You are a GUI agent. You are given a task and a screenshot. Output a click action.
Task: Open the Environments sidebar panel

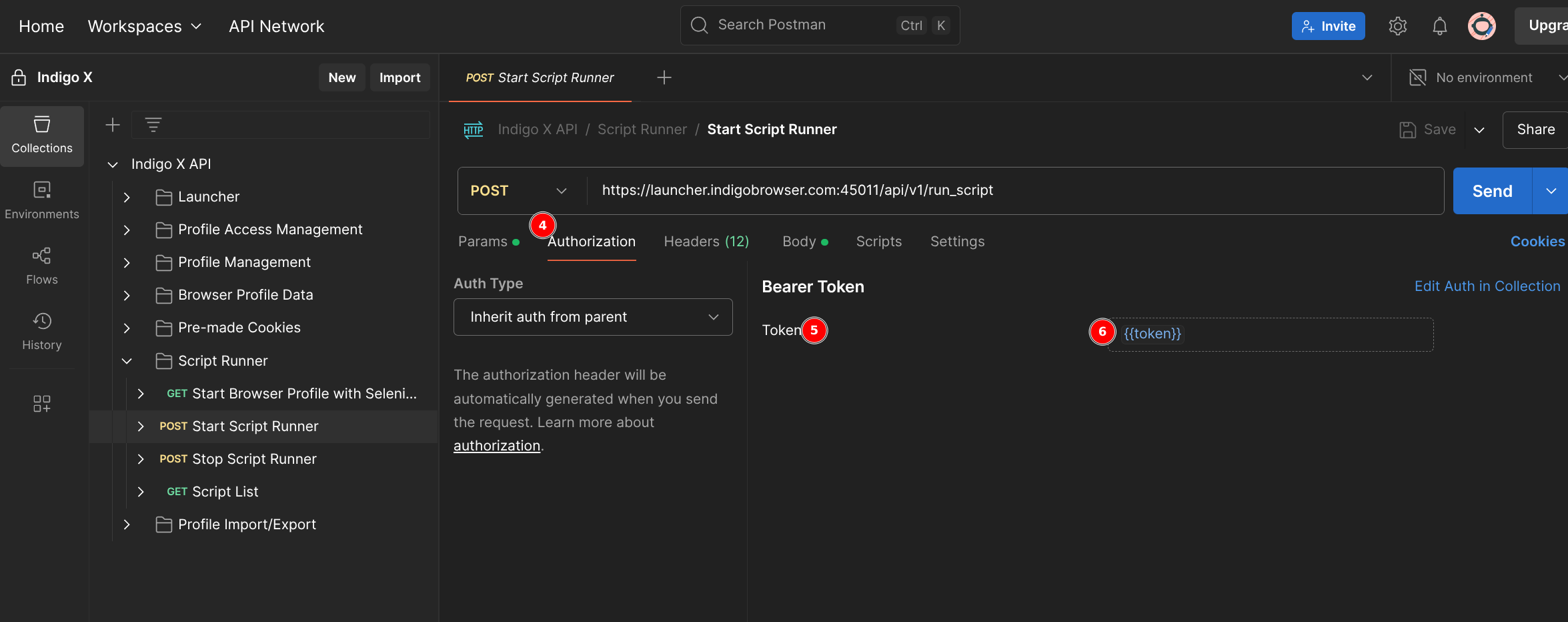point(42,200)
